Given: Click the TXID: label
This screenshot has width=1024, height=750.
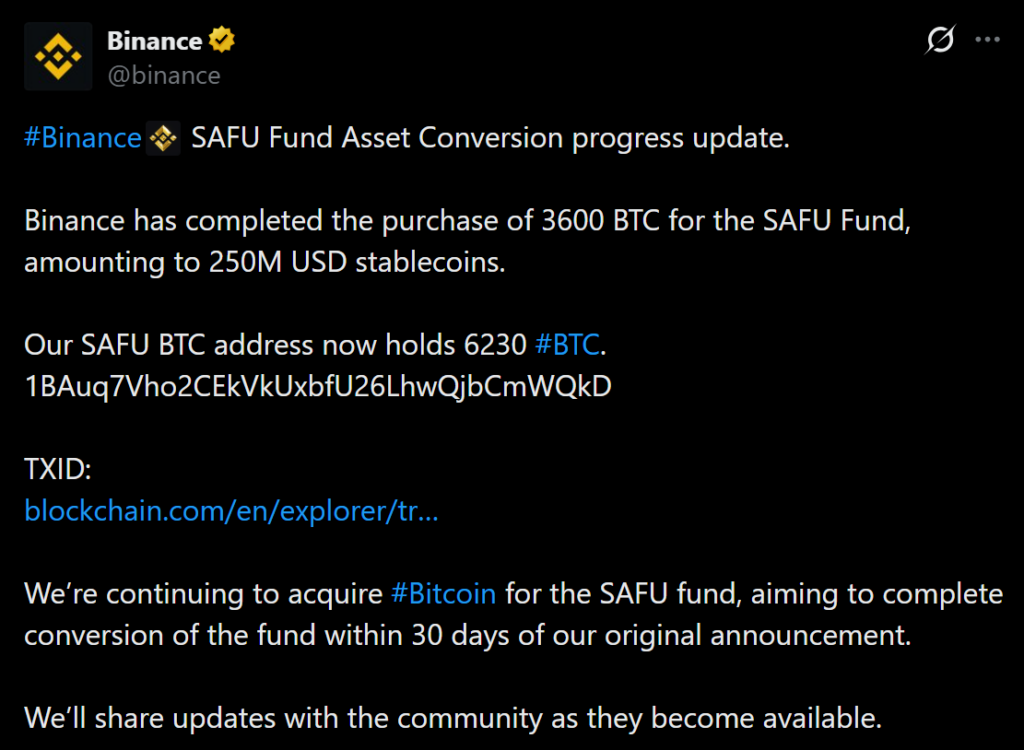Looking at the screenshot, I should click(x=57, y=470).
